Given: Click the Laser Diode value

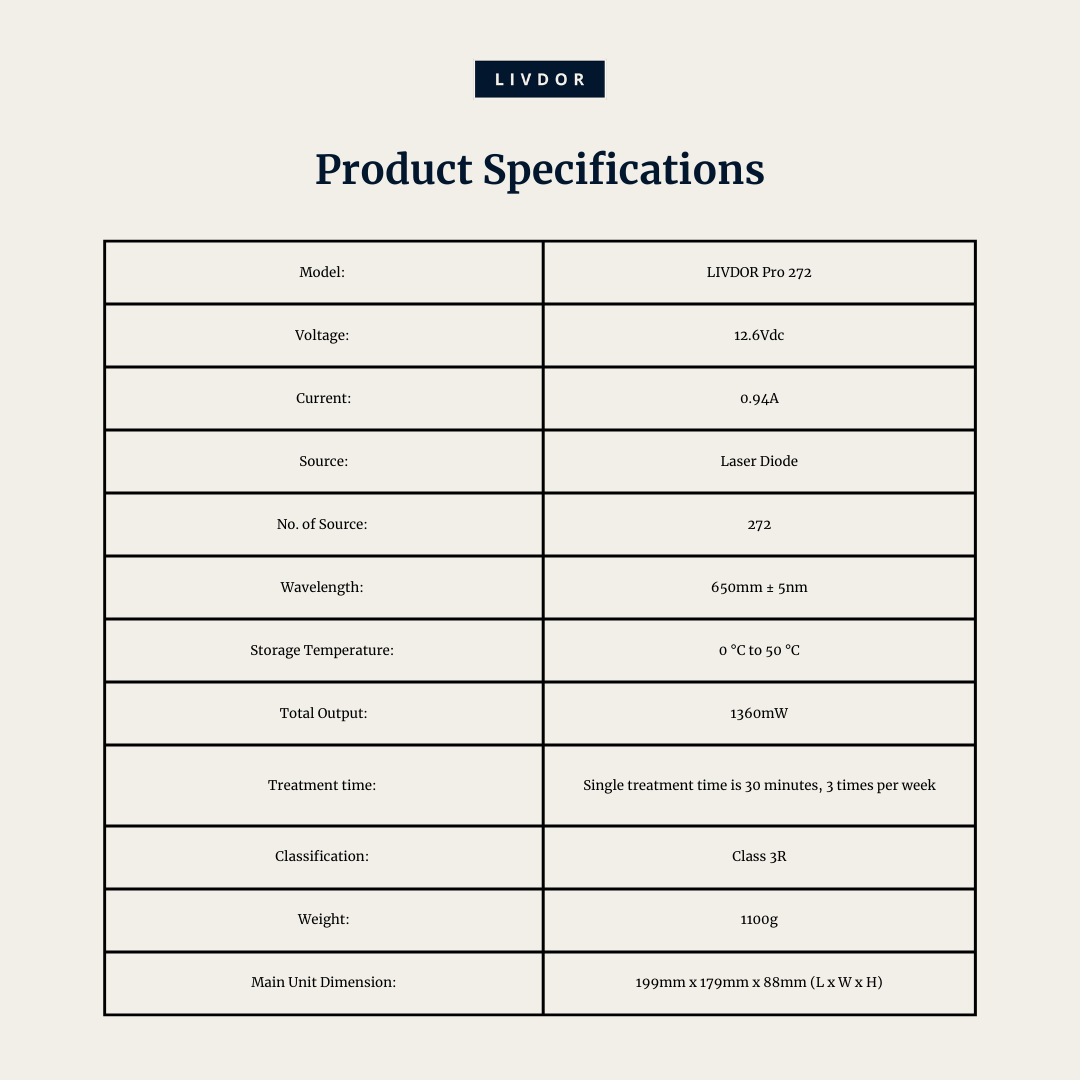Looking at the screenshot, I should [759, 461].
